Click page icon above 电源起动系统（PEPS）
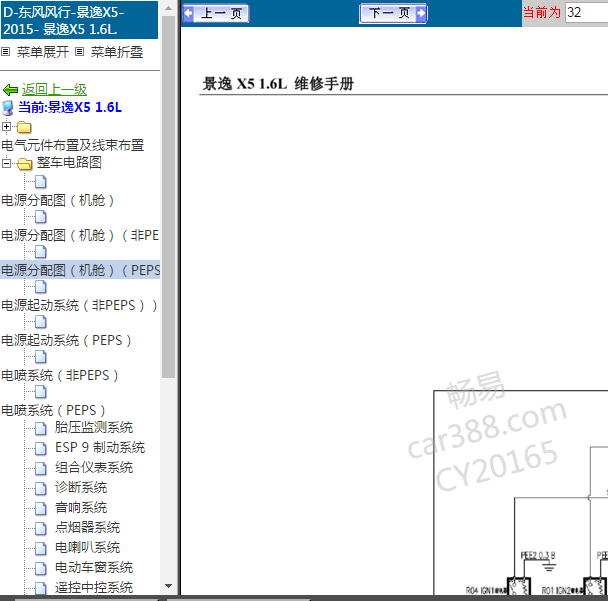608x601 pixels. coord(41,321)
